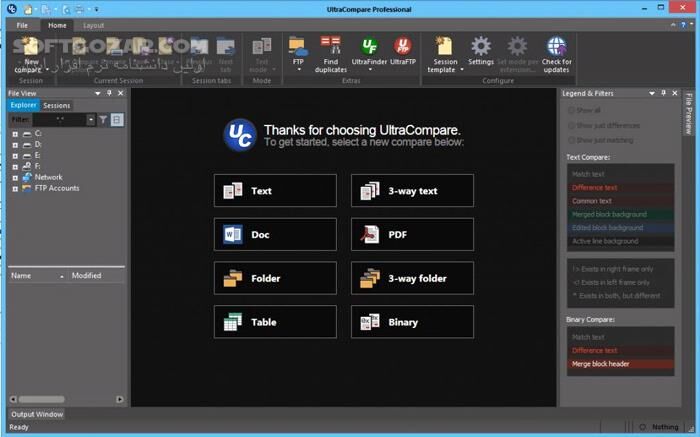Launch Find duplicates
Screen dimensions: 700x437
click(x=331, y=46)
